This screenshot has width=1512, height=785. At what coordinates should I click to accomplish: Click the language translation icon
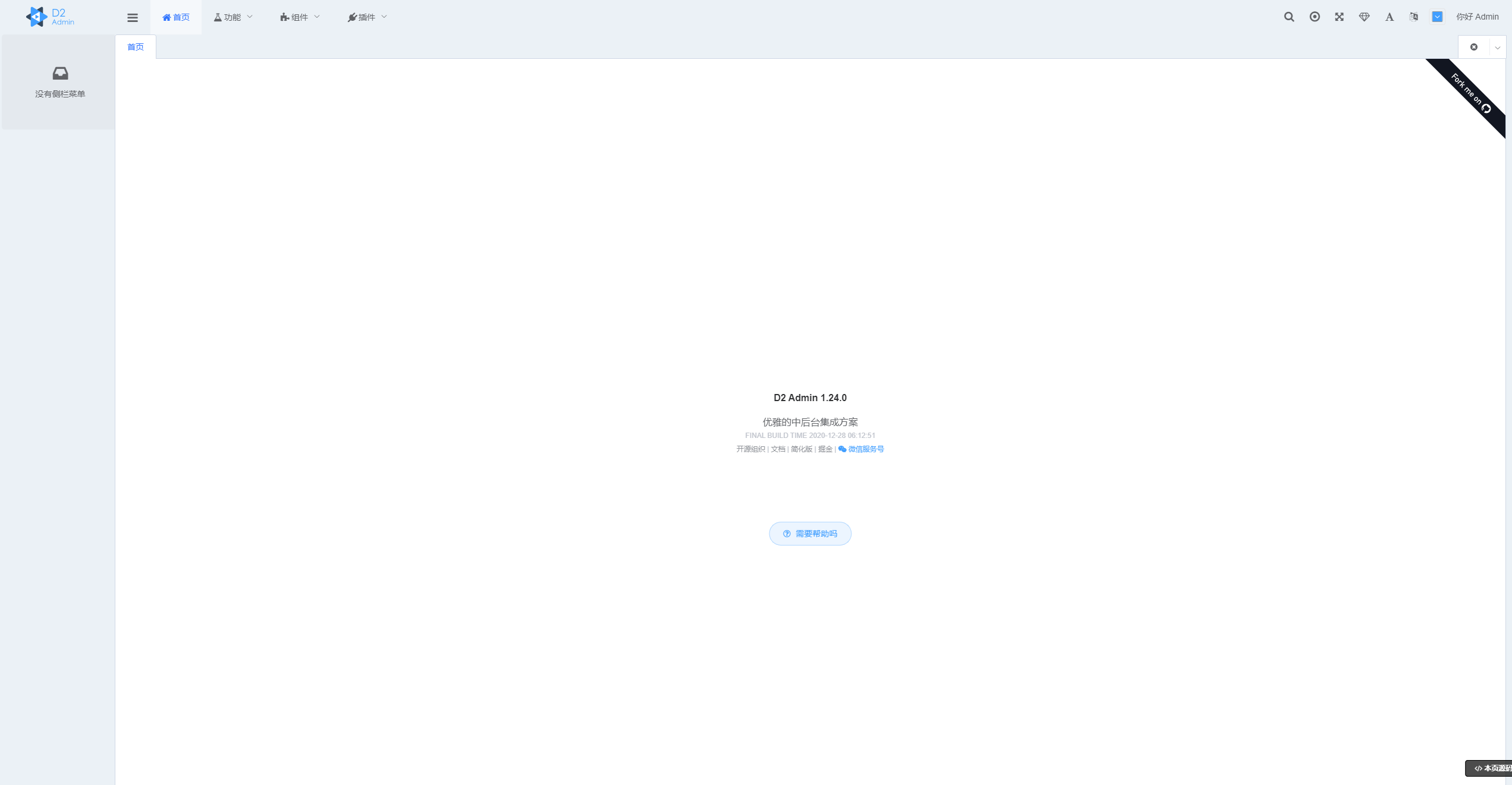point(1413,17)
